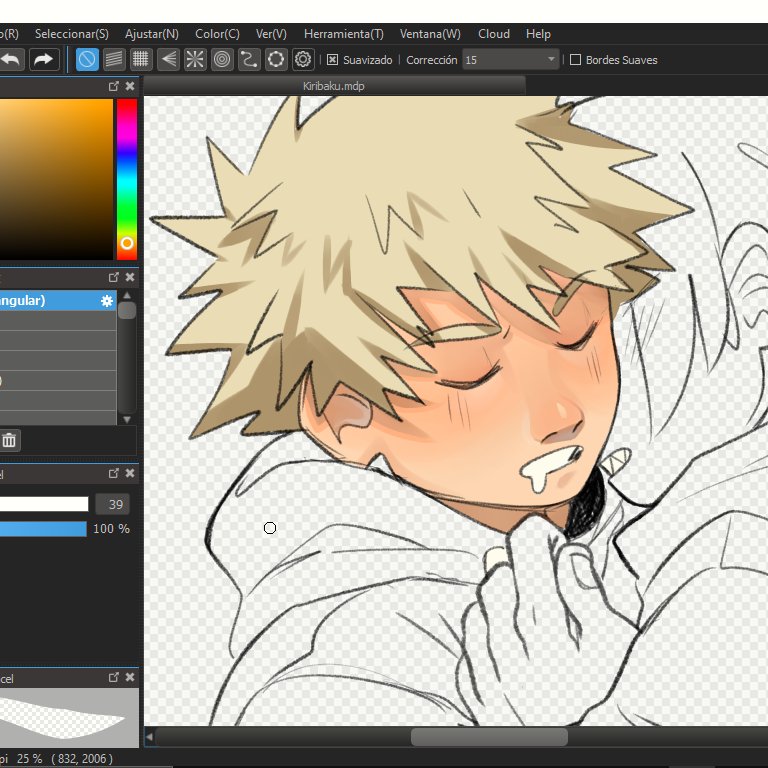Screen dimensions: 768x768
Task: Click the redo arrow button
Action: pos(44,60)
